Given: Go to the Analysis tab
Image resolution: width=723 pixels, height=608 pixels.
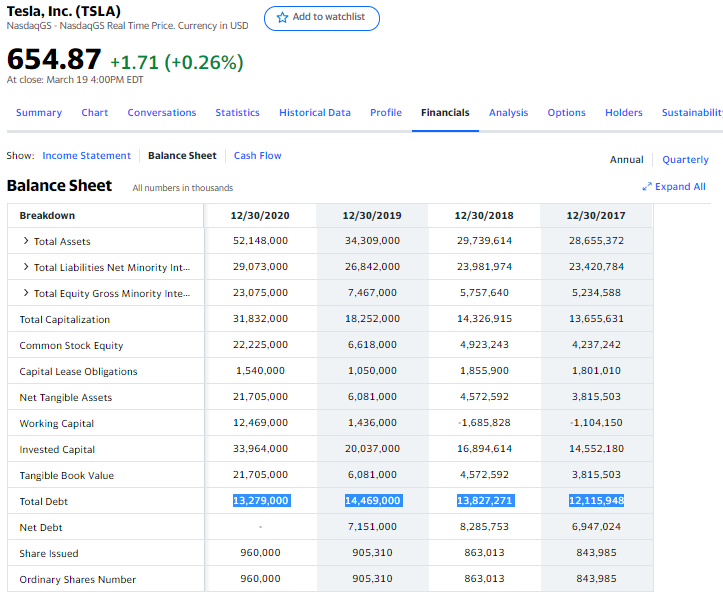Looking at the screenshot, I should (x=508, y=113).
